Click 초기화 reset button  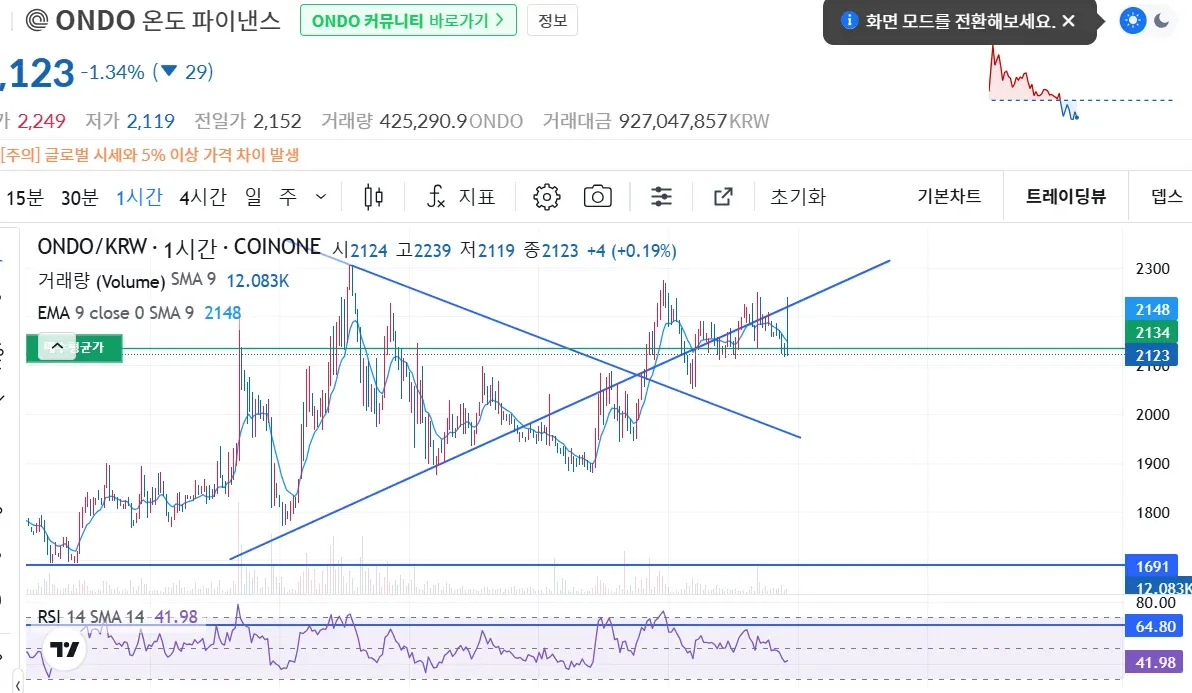[797, 197]
